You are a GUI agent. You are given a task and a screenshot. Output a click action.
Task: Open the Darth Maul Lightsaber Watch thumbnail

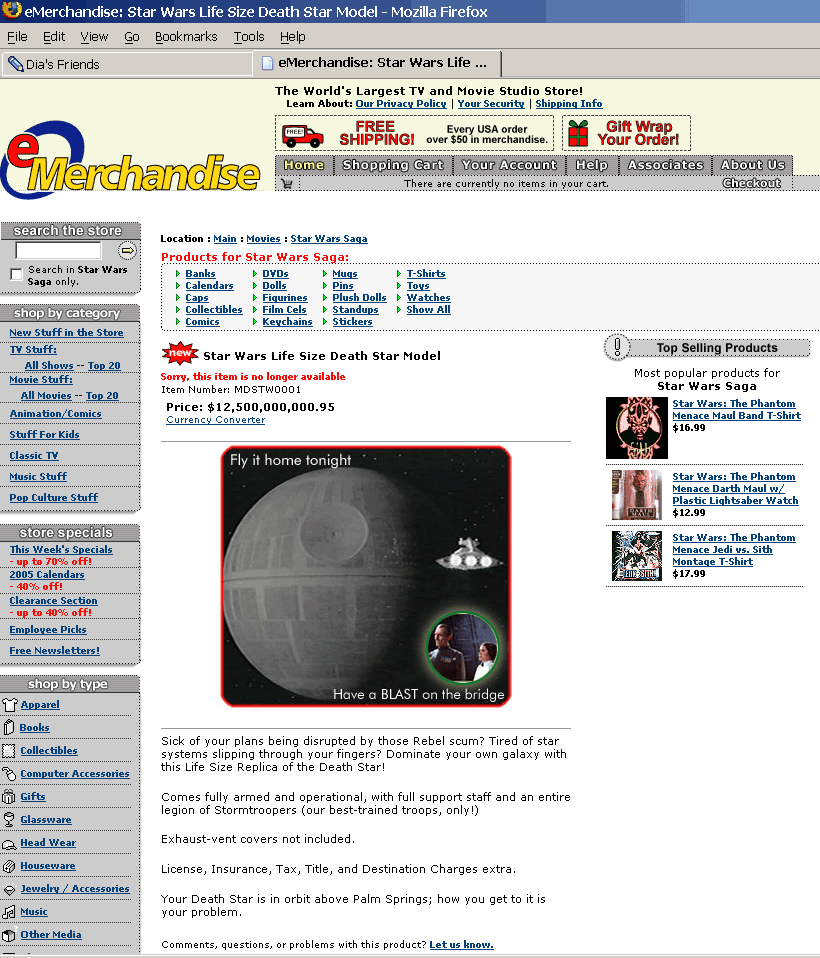pos(637,495)
